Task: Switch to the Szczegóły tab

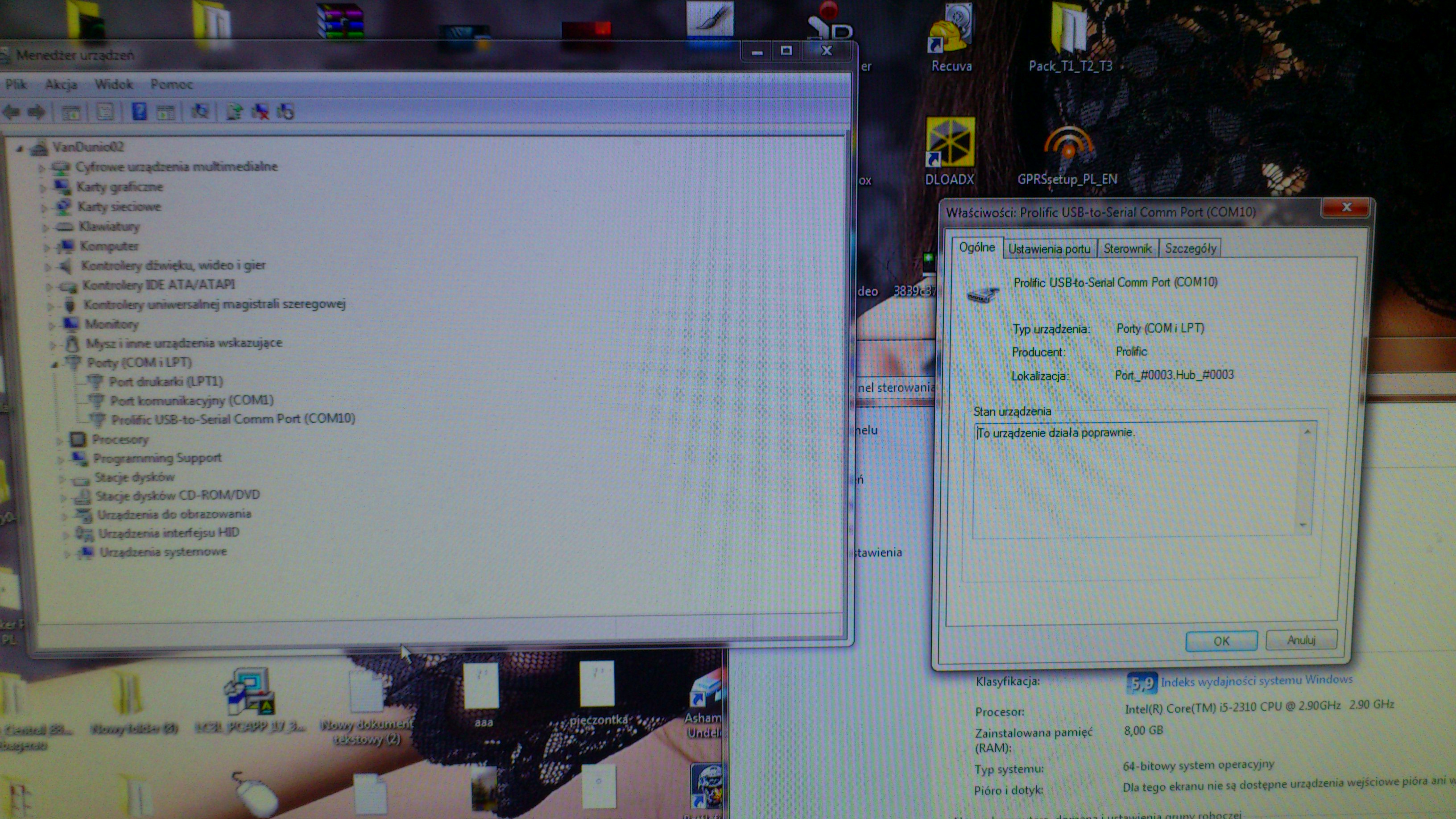Action: pos(1190,249)
